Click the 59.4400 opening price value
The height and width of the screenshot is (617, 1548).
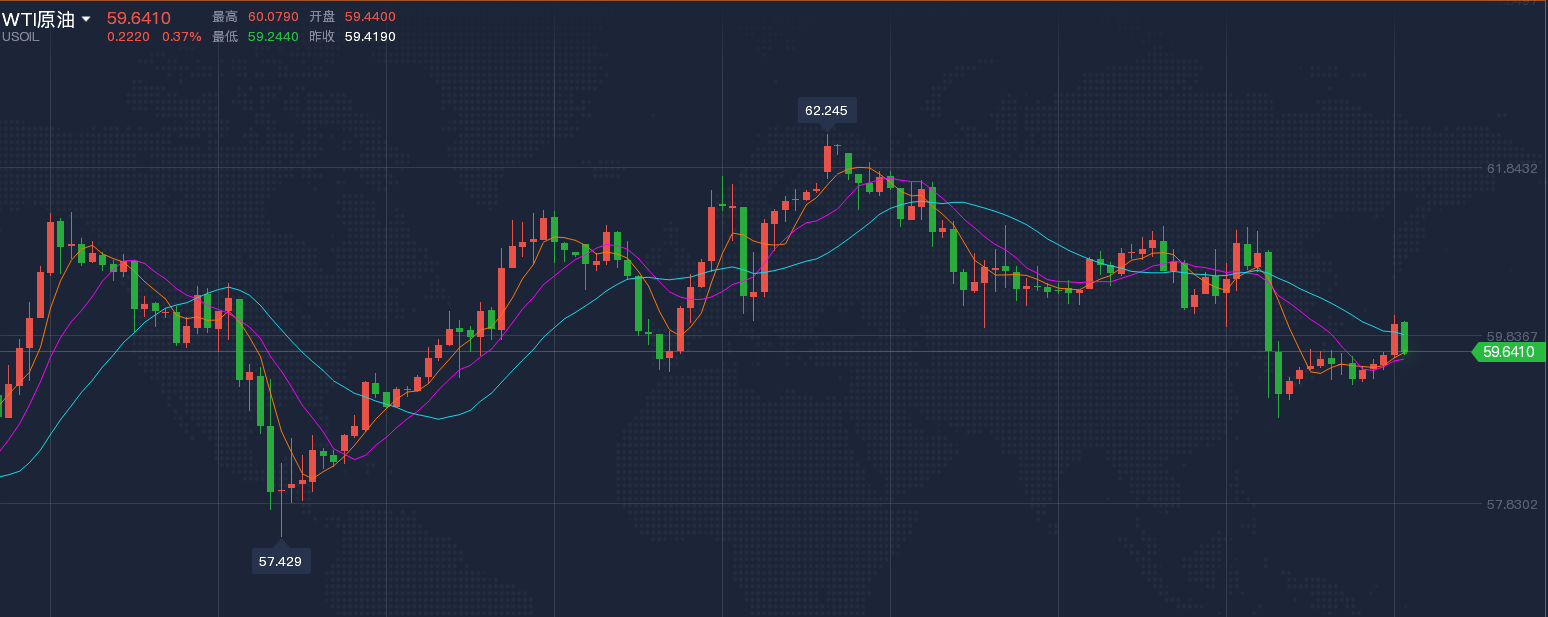[x=370, y=17]
